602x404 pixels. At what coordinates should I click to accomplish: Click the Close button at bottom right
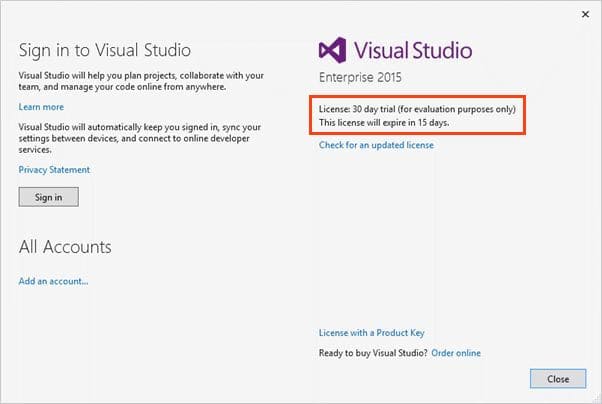(557, 379)
